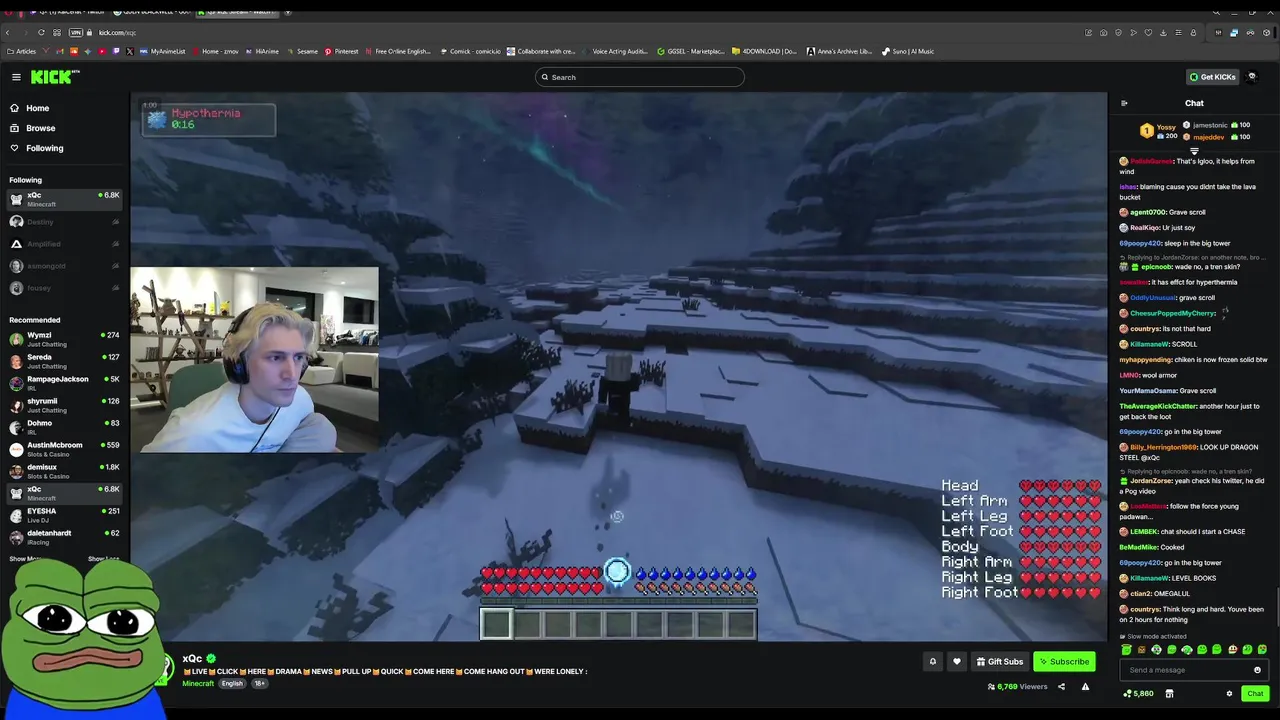The height and width of the screenshot is (720, 1280).
Task: Click the report warning triangle icon
Action: coord(1085,687)
